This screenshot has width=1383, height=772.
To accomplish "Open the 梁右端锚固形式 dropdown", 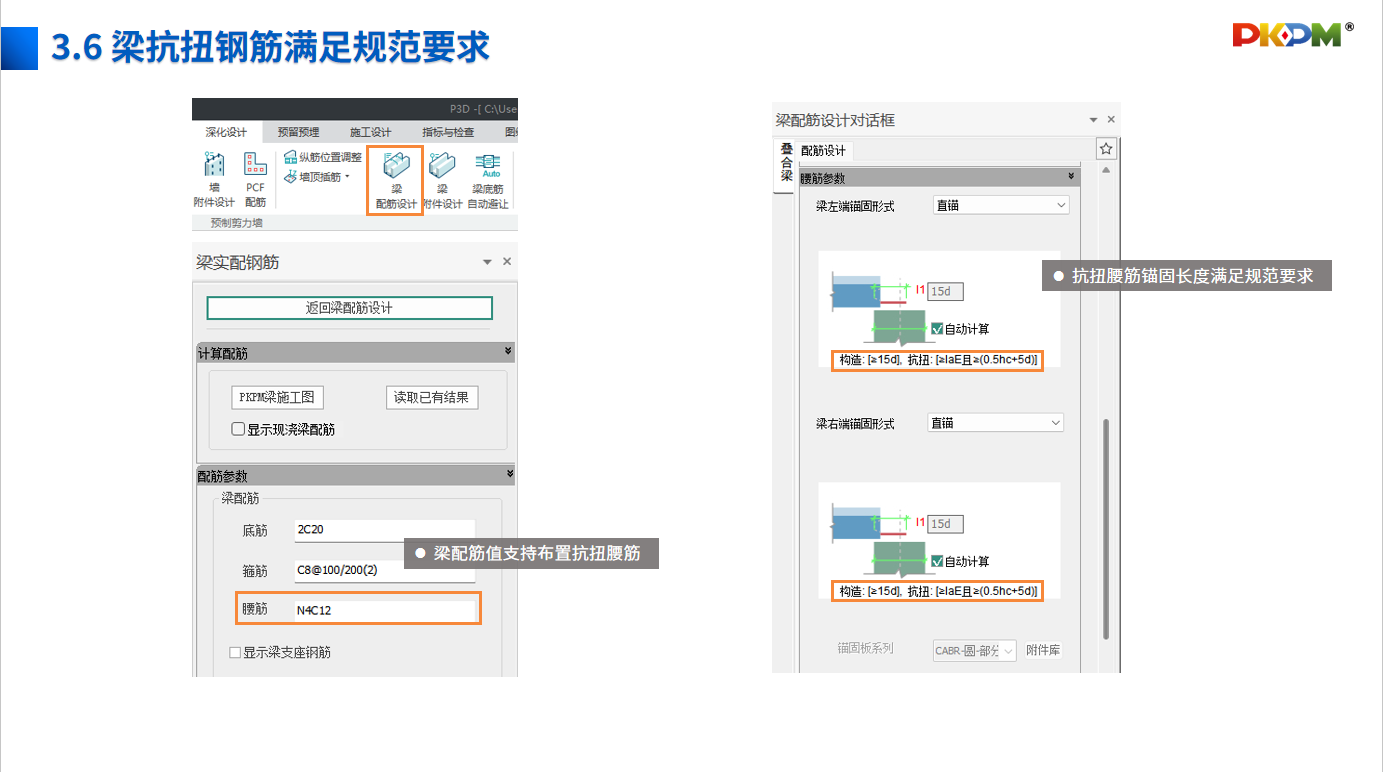I will [996, 423].
